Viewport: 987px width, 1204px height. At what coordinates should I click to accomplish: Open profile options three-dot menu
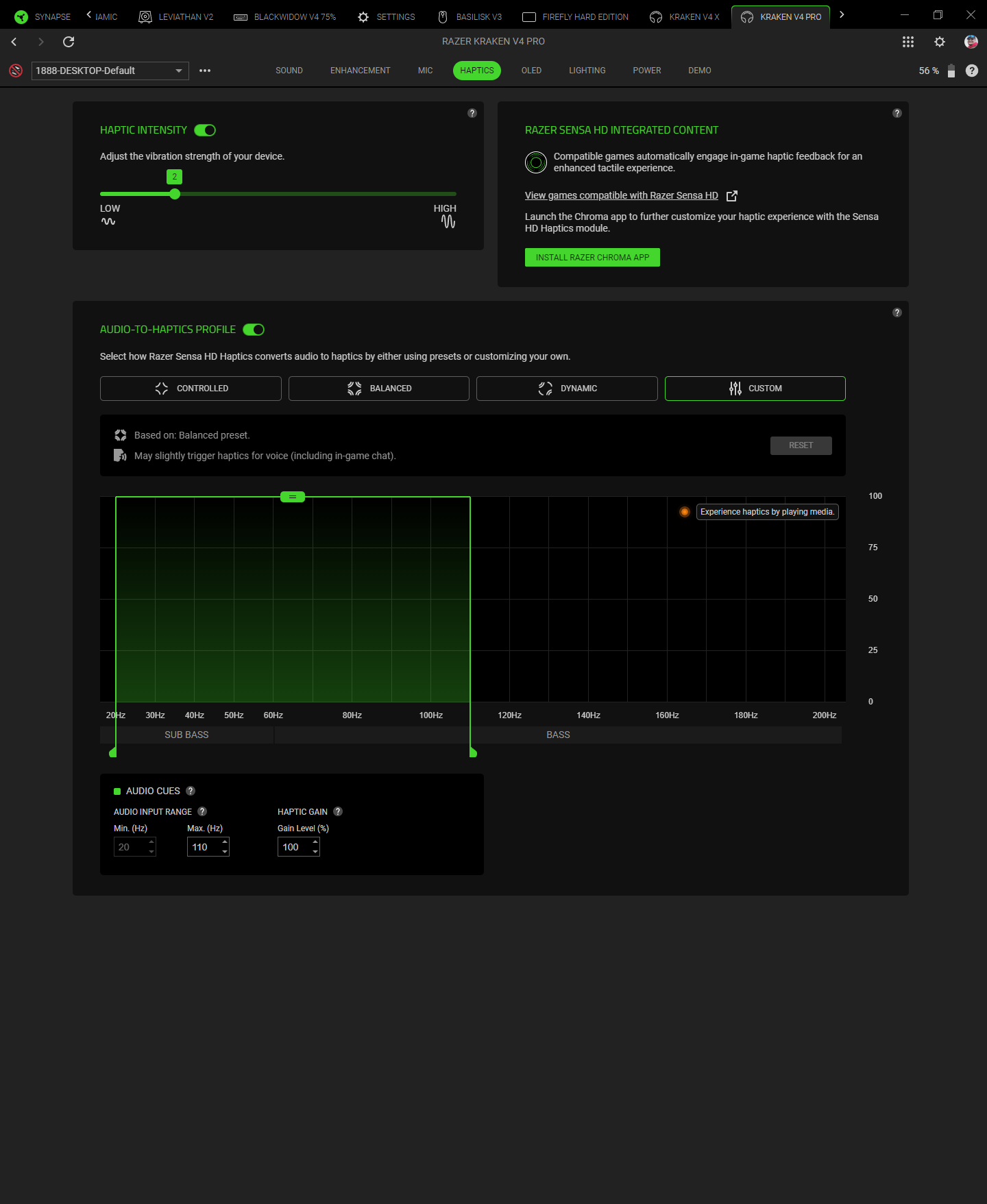tap(205, 71)
